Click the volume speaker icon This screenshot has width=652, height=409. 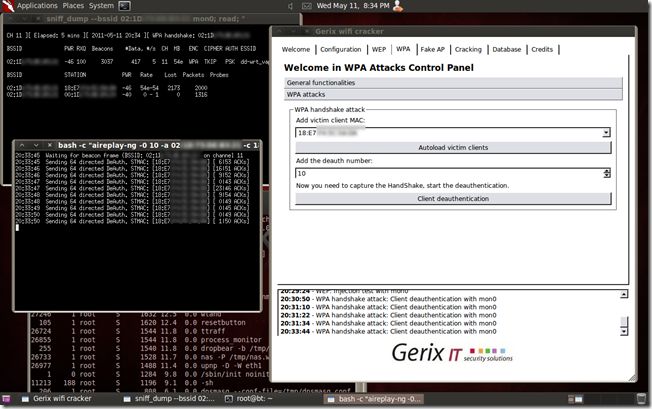[290, 6]
